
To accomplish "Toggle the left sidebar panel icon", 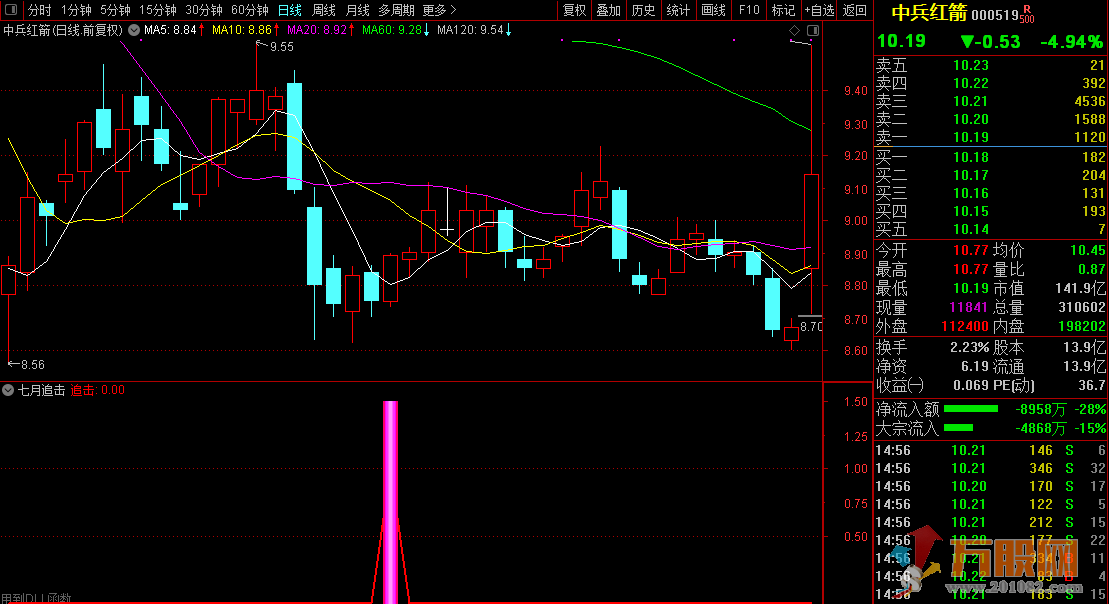I will [11, 10].
